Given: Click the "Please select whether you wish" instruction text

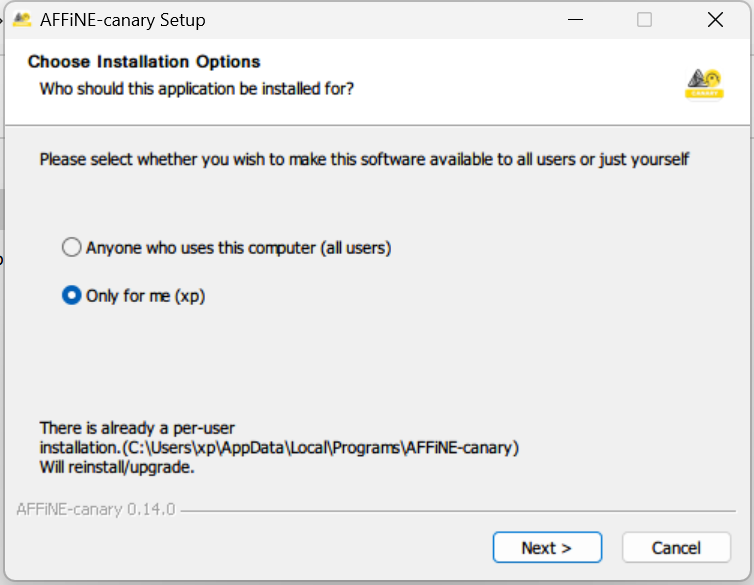Looking at the screenshot, I should [364, 159].
